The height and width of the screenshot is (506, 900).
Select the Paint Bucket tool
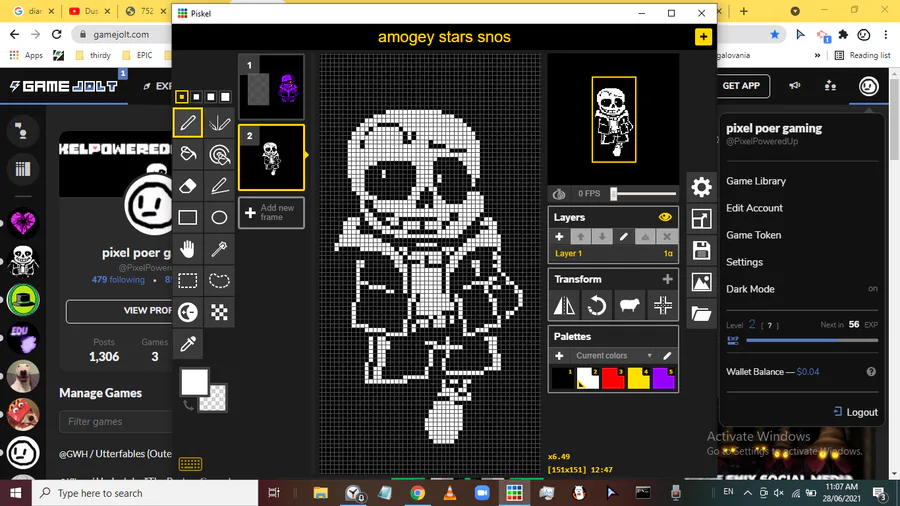click(188, 154)
